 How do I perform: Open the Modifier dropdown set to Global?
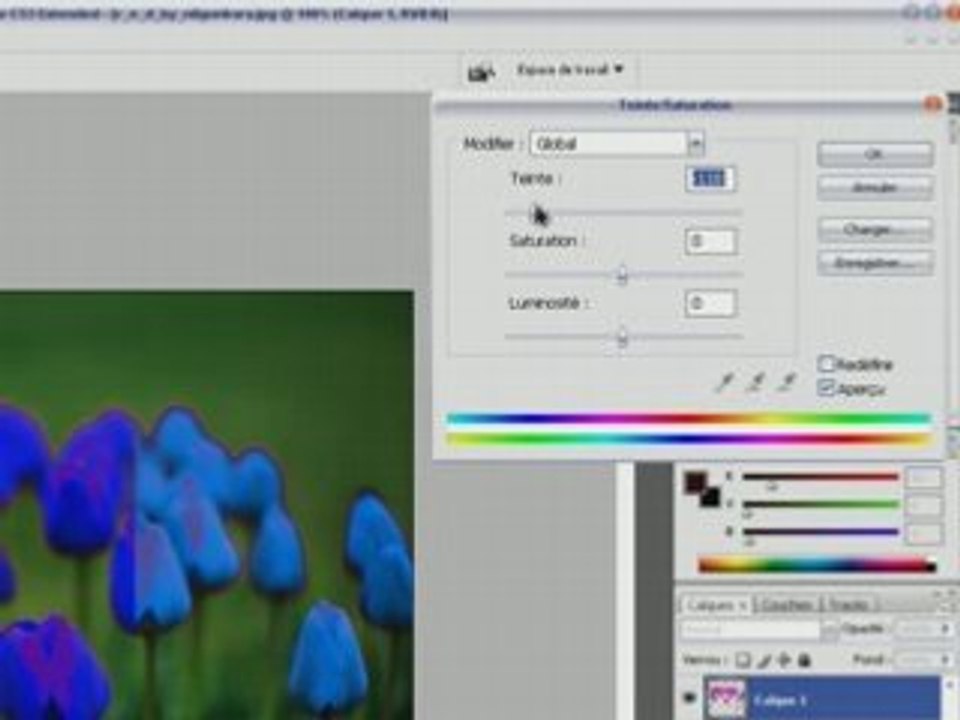(x=617, y=144)
